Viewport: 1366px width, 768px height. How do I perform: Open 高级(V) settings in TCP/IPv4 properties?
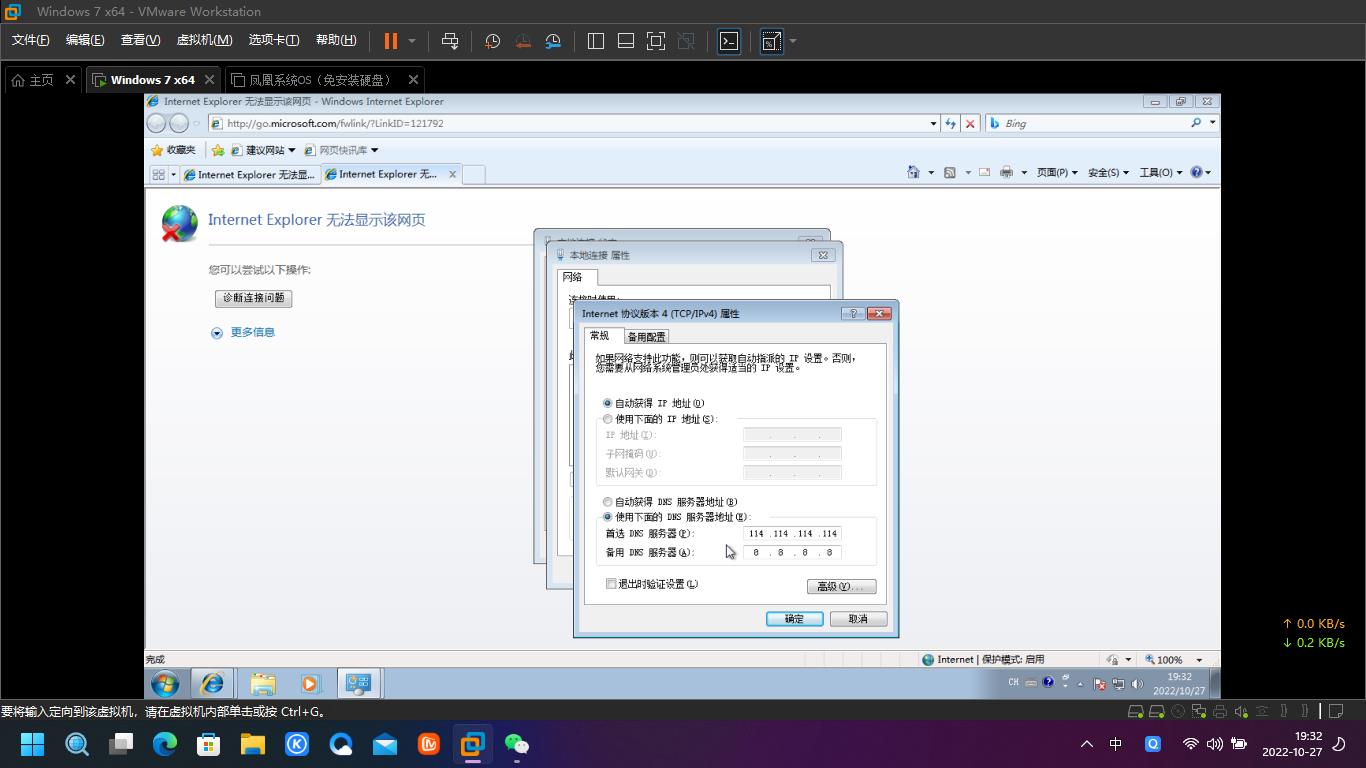tap(840, 586)
